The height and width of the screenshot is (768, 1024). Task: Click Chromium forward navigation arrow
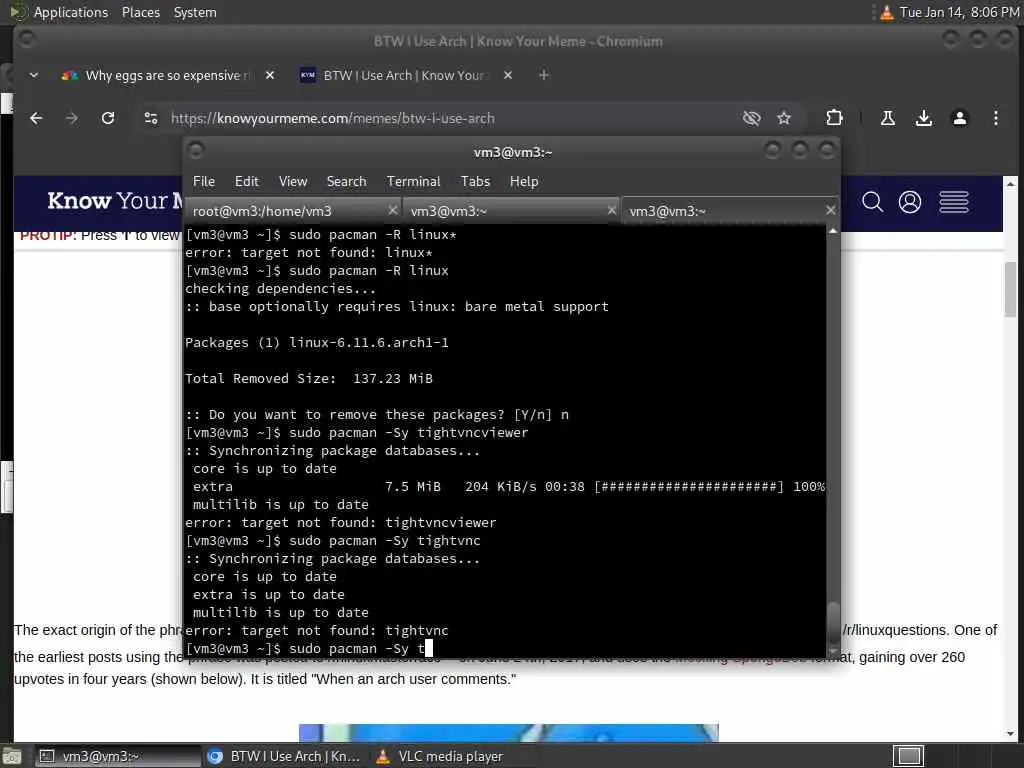(72, 118)
